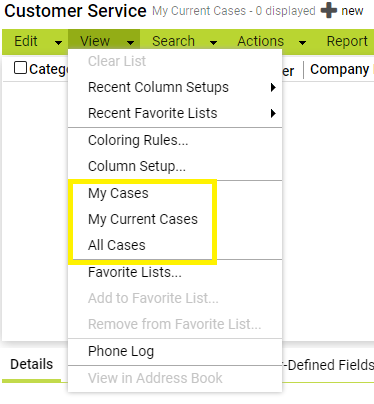
Task: Click the plus icon to add a new case
Action: 329,11
